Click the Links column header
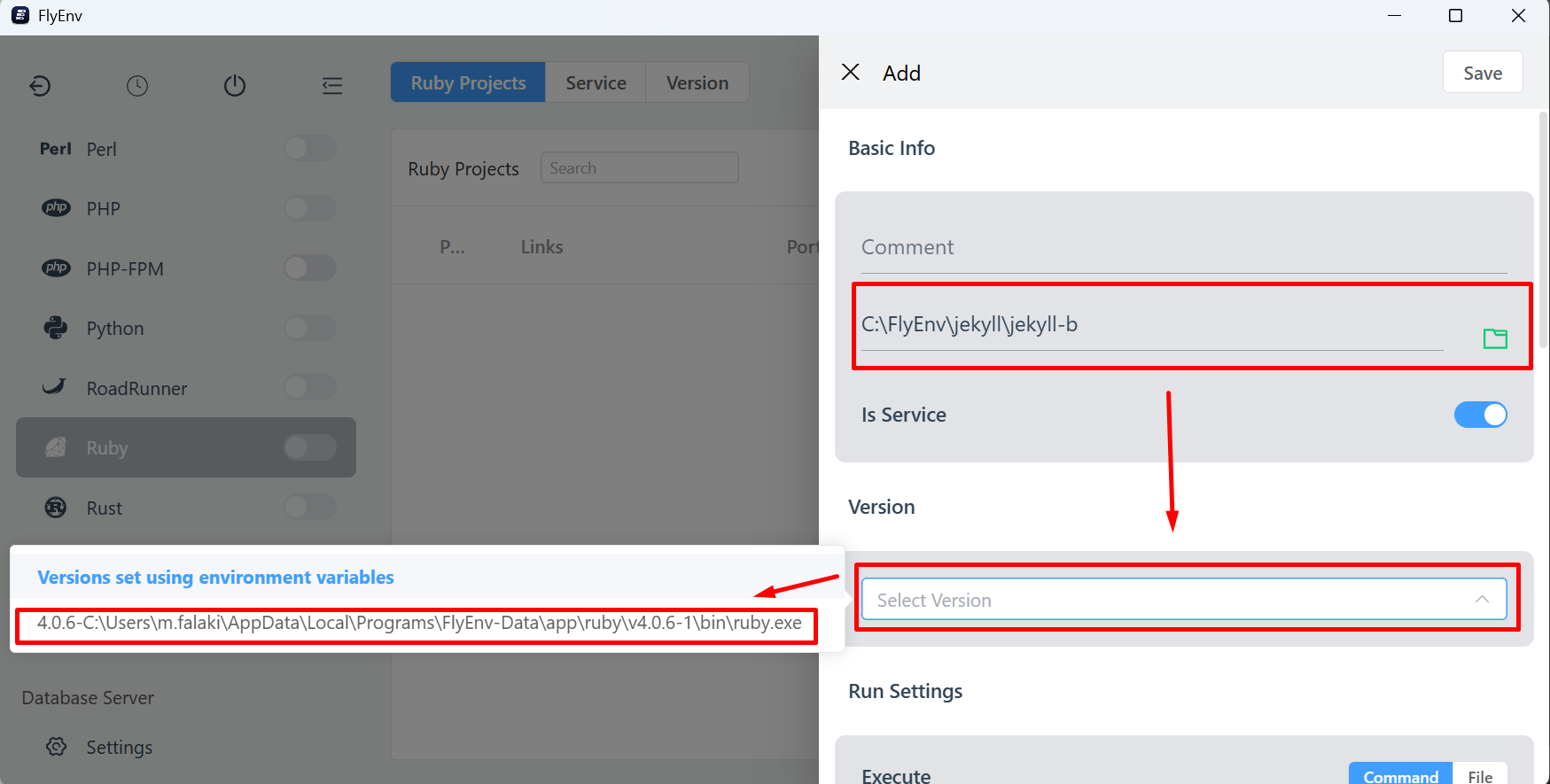Screen dimensions: 1550x784 541,247
